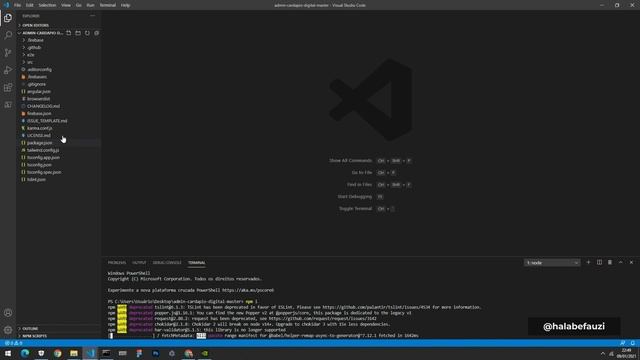Maximize the terminal panel size
Screen dimensions: 640x360
click(621, 262)
